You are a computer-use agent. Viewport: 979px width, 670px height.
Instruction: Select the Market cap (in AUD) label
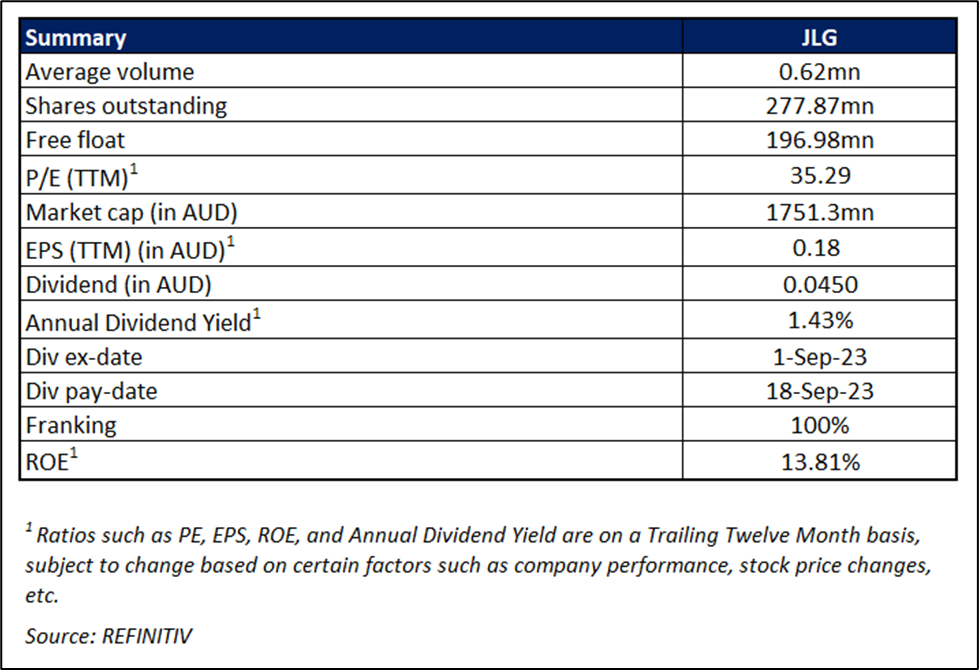coord(133,212)
